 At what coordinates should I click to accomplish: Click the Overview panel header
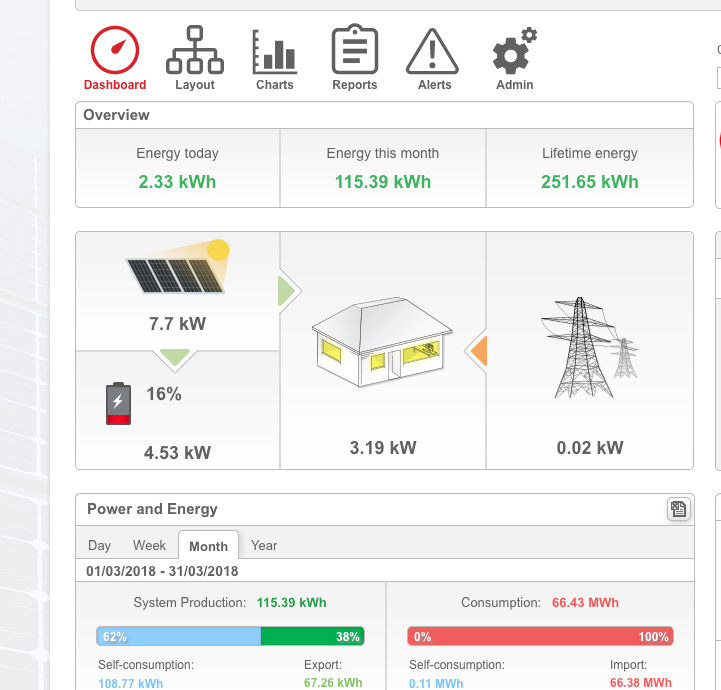[384, 115]
